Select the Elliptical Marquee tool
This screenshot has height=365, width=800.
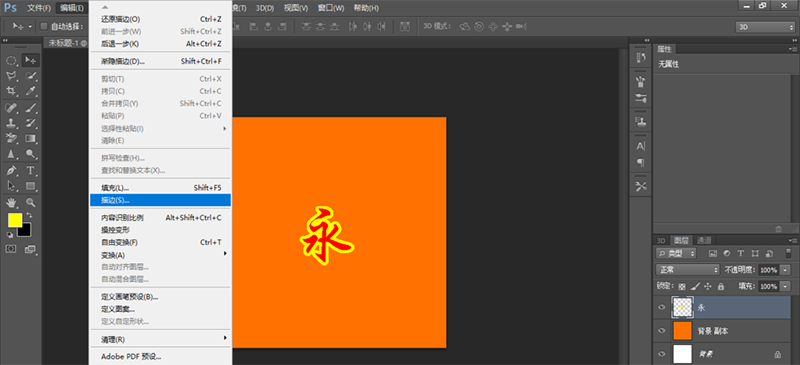pos(11,60)
